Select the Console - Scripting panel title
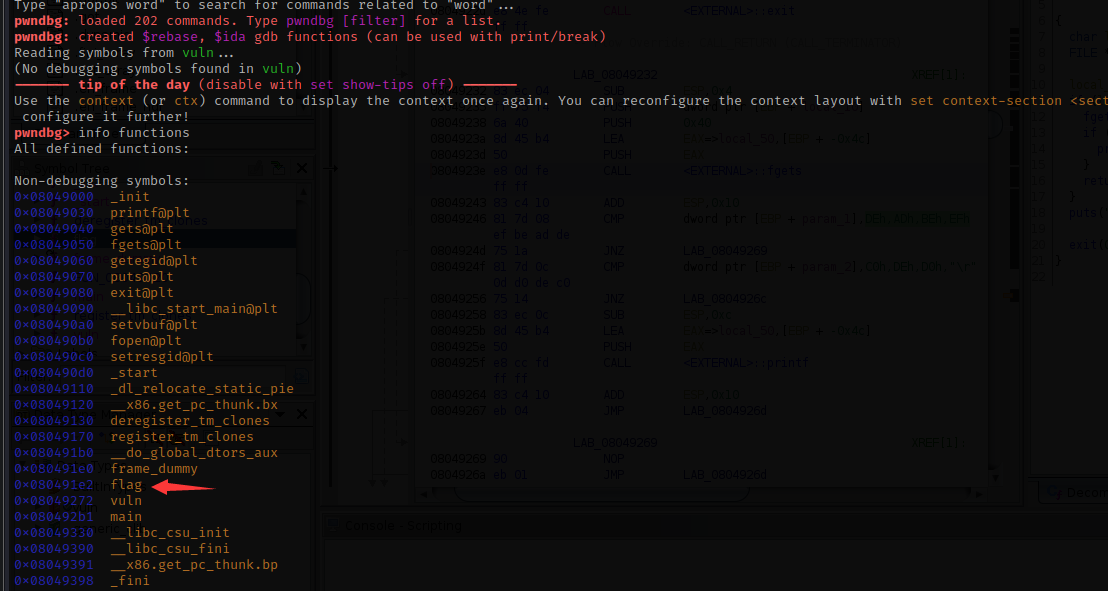1108x591 pixels. pyautogui.click(x=403, y=526)
